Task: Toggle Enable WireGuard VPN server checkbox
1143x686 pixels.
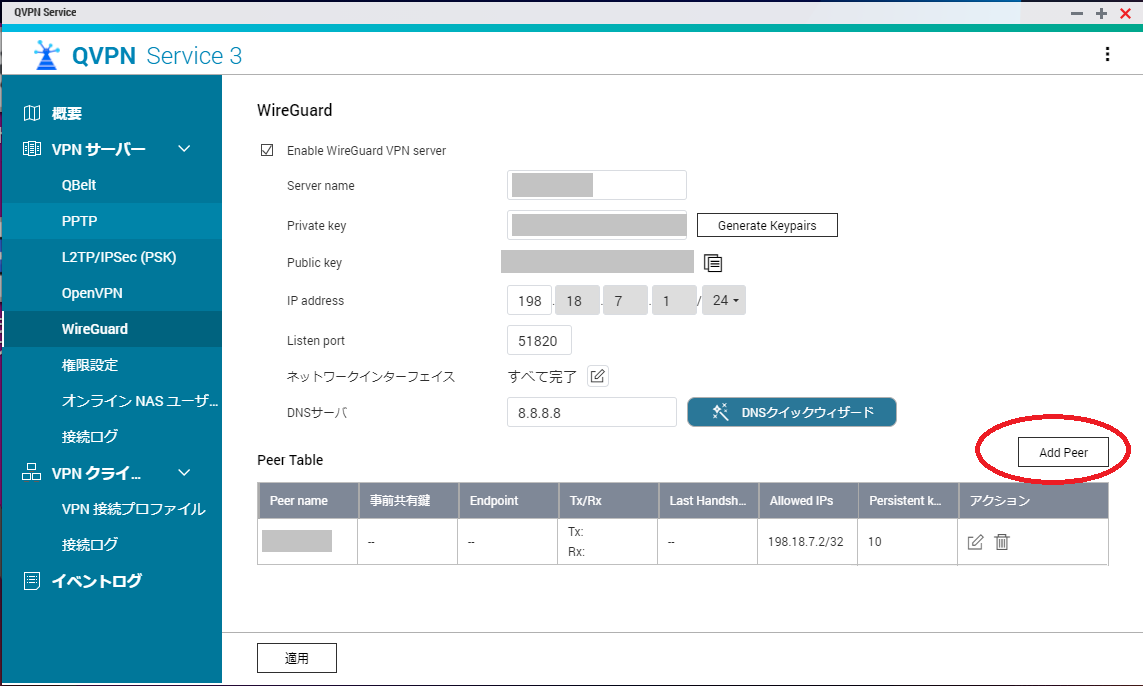Action: tap(267, 150)
